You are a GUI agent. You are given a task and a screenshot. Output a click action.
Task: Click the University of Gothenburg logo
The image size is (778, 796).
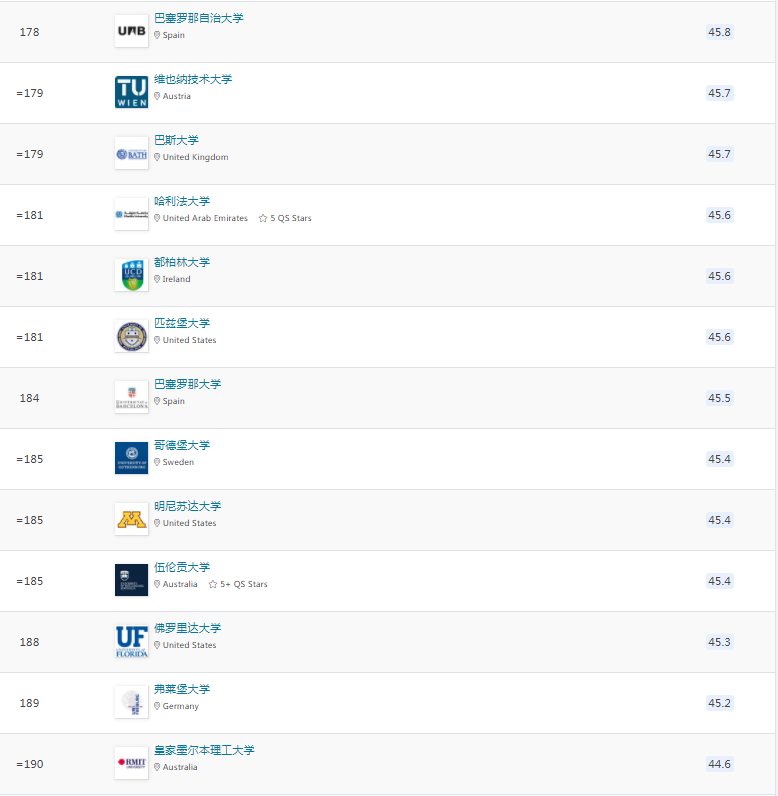click(x=131, y=458)
